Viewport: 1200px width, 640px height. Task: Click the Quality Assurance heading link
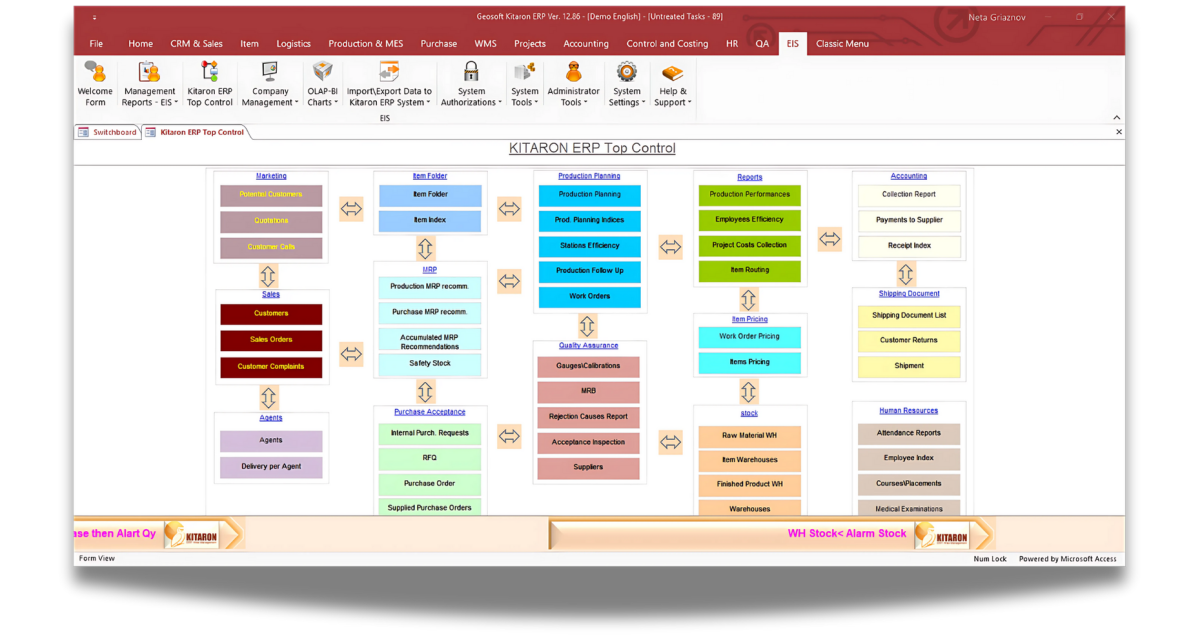tap(588, 346)
